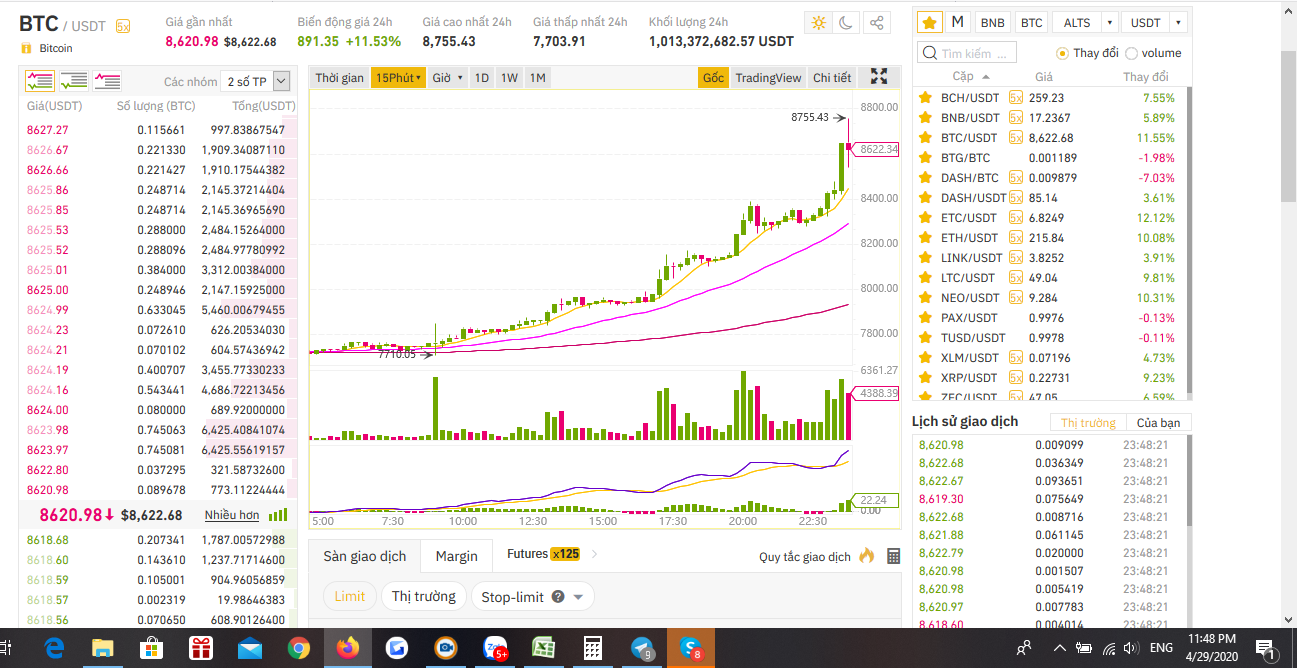Show Của bạn trade history
This screenshot has width=1297, height=668.
pos(1158,422)
